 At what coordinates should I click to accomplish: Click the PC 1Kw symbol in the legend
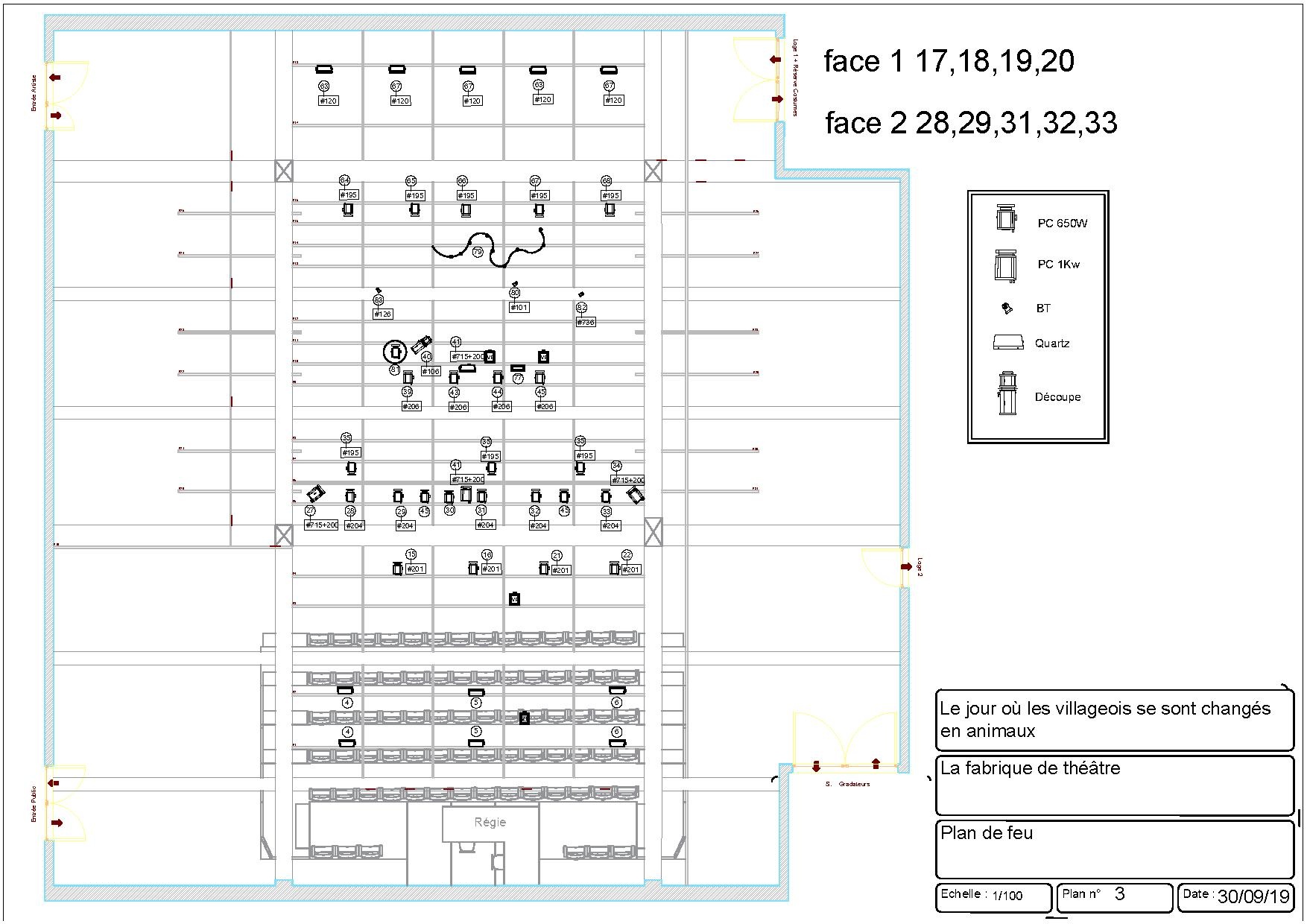(1006, 266)
